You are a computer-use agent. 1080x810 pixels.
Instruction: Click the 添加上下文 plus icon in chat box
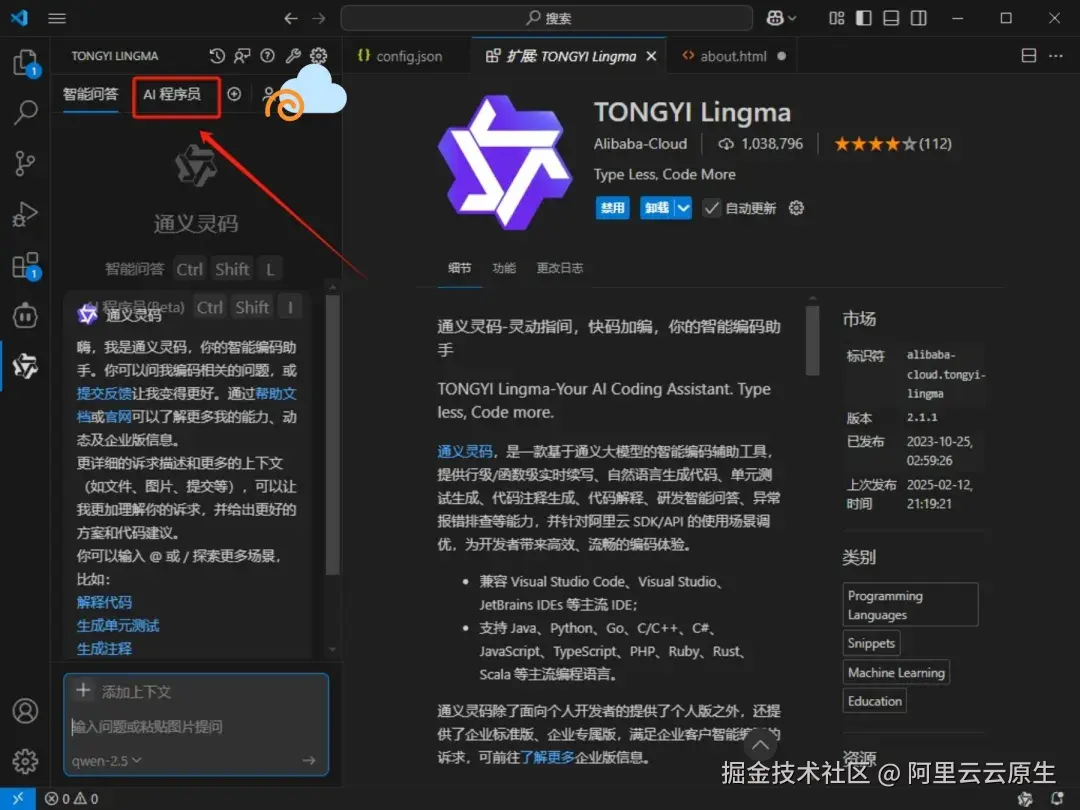(x=85, y=691)
